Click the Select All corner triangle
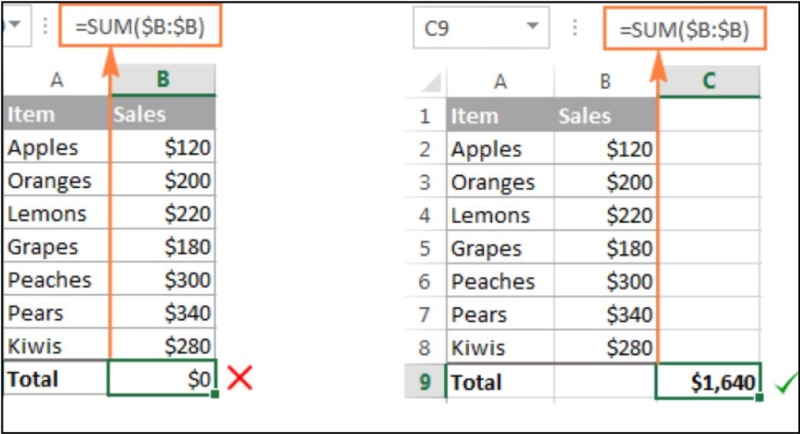The width and height of the screenshot is (800, 434). pyautogui.click(x=427, y=82)
